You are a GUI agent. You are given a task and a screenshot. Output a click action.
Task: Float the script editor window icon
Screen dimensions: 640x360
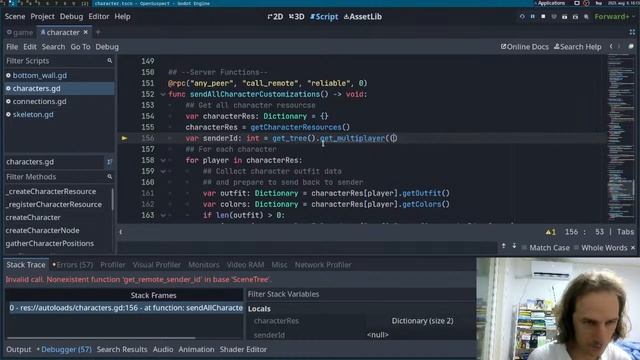click(x=631, y=47)
